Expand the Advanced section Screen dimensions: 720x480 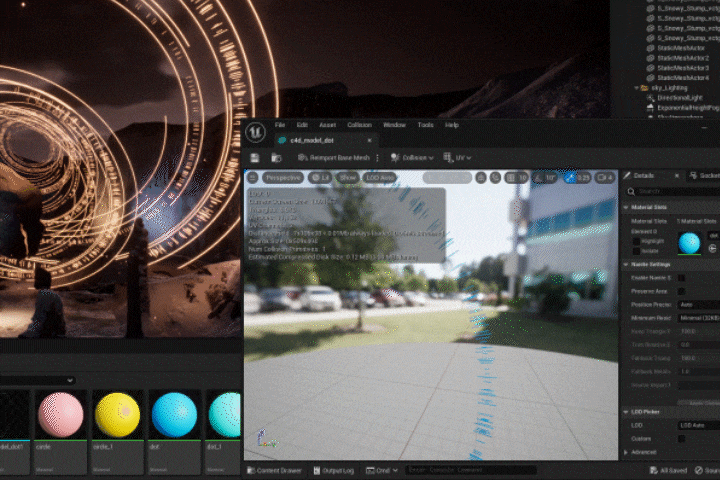(626, 452)
